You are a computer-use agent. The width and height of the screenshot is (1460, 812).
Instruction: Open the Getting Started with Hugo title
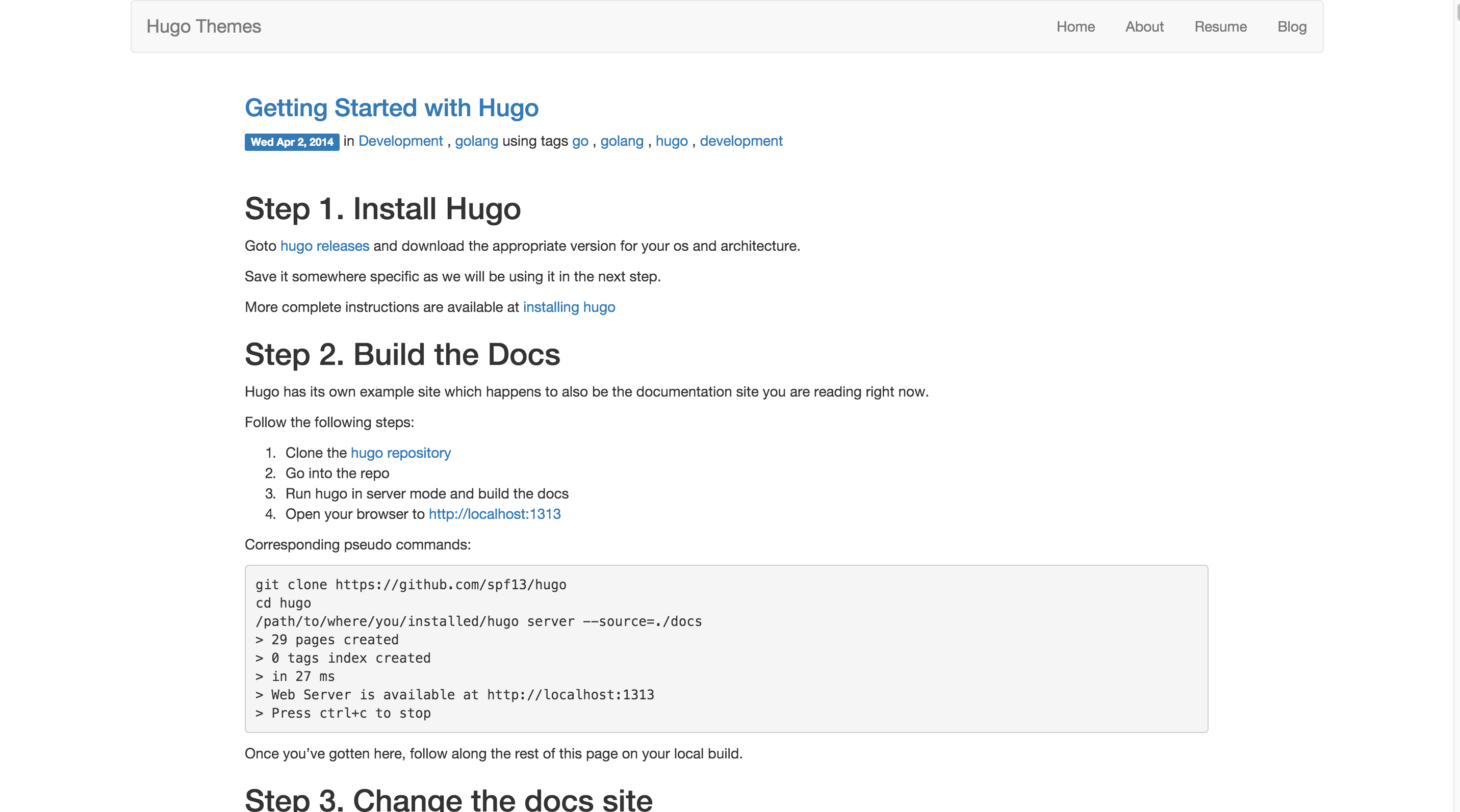[x=391, y=108]
